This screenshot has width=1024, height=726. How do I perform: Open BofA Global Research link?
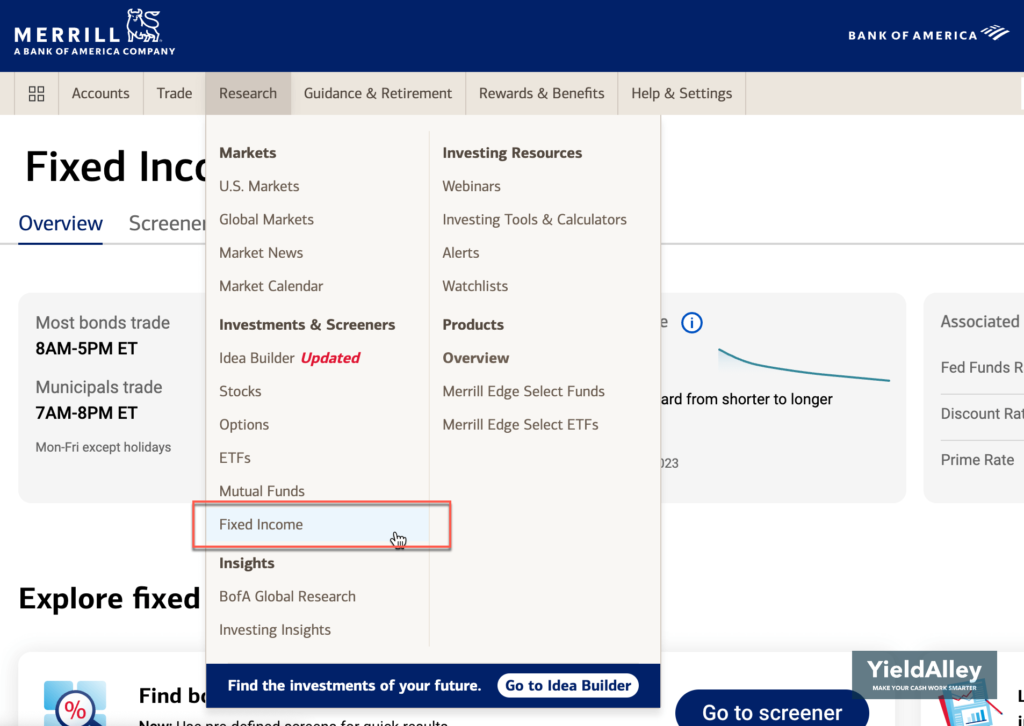(287, 596)
